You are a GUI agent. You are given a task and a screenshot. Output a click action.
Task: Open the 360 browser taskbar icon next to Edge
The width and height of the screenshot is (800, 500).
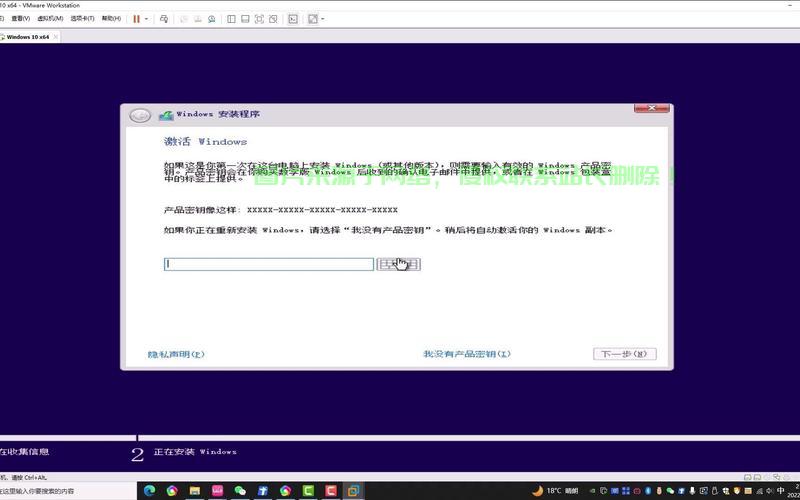(x=172, y=491)
